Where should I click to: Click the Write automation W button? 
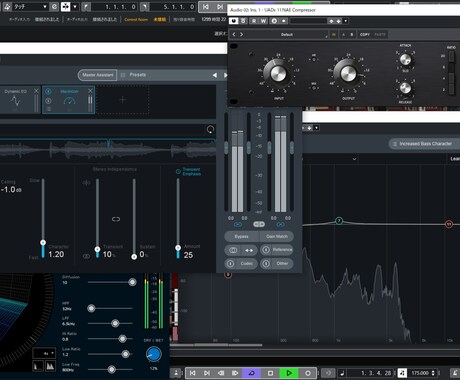tap(263, 21)
